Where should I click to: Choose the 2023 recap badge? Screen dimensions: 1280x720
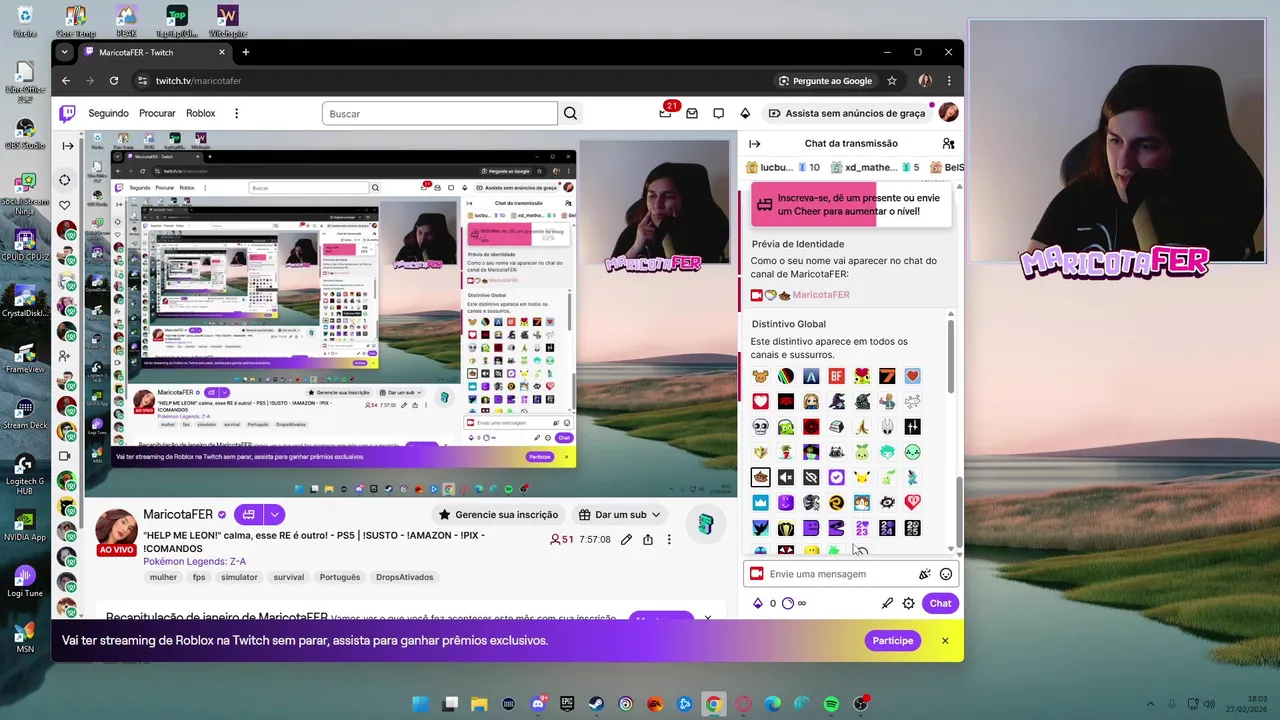click(x=862, y=528)
